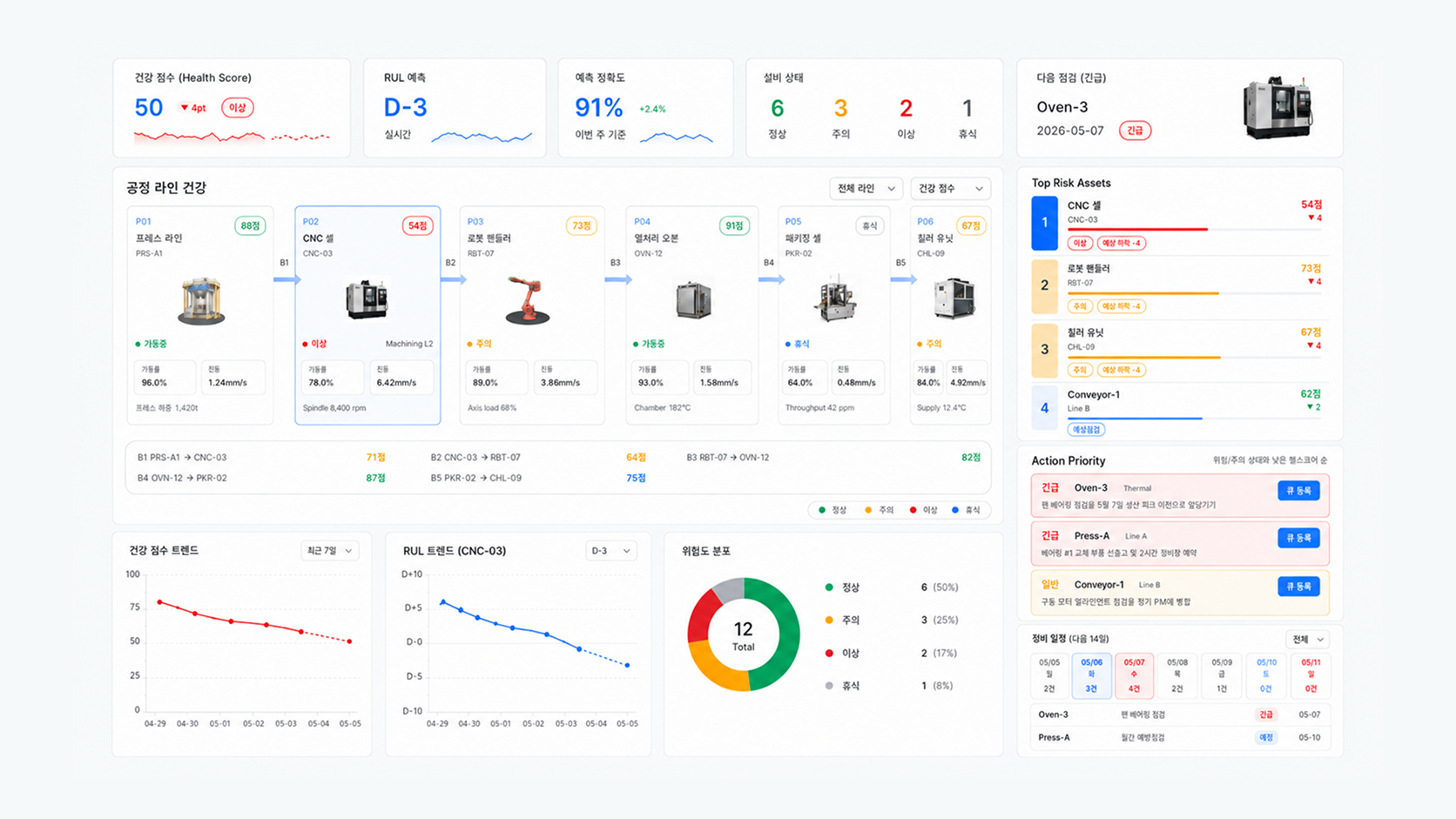This screenshot has width=1456, height=819.
Task: Click the CNC cell machine image in P02
Action: click(x=367, y=299)
